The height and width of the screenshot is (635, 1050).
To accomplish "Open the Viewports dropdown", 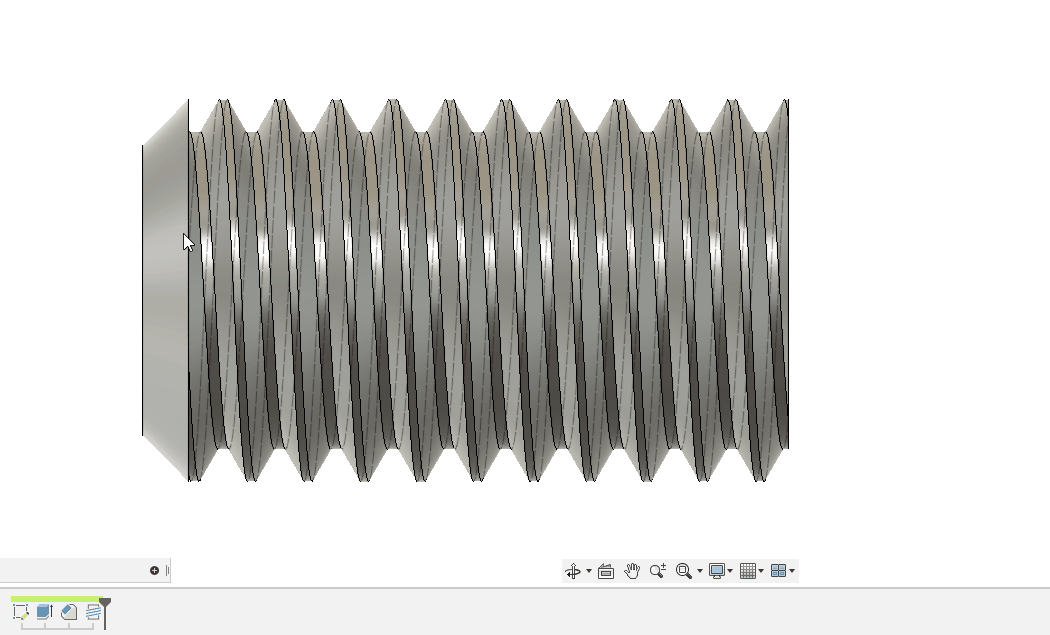I will [794, 570].
